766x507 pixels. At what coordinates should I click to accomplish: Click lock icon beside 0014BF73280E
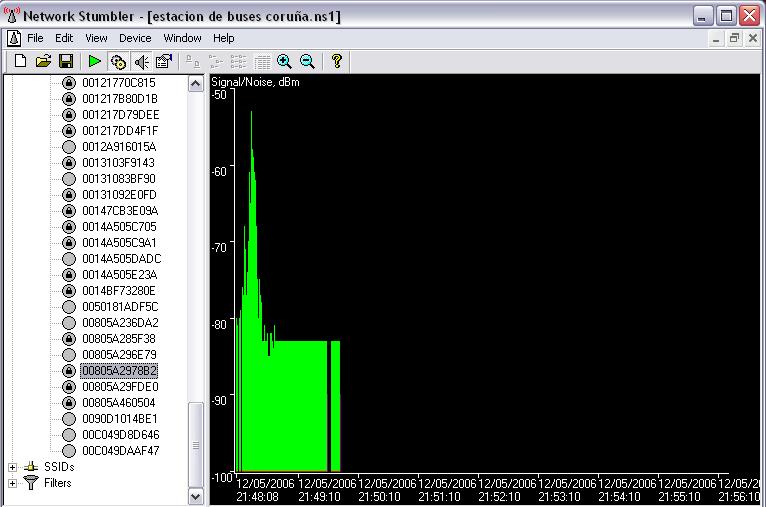(x=69, y=291)
